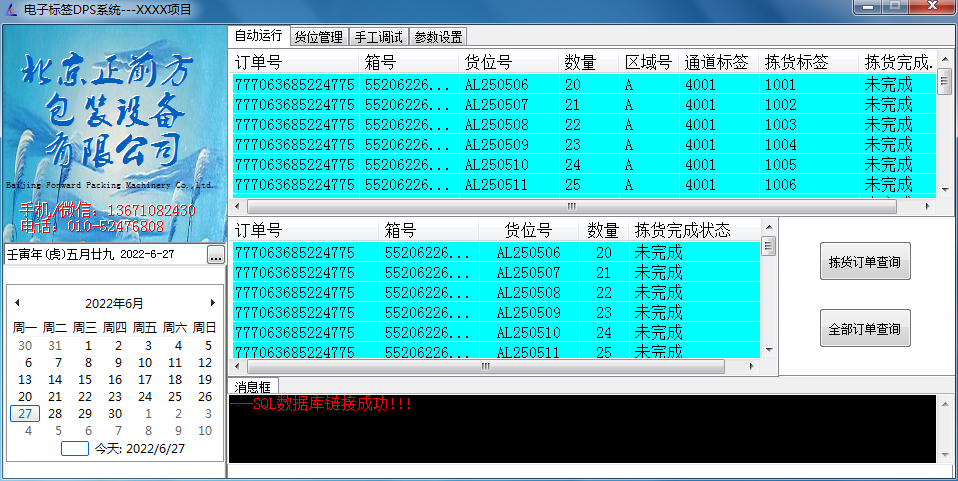Go to next month in calendar
The image size is (958, 481).
[x=212, y=303]
